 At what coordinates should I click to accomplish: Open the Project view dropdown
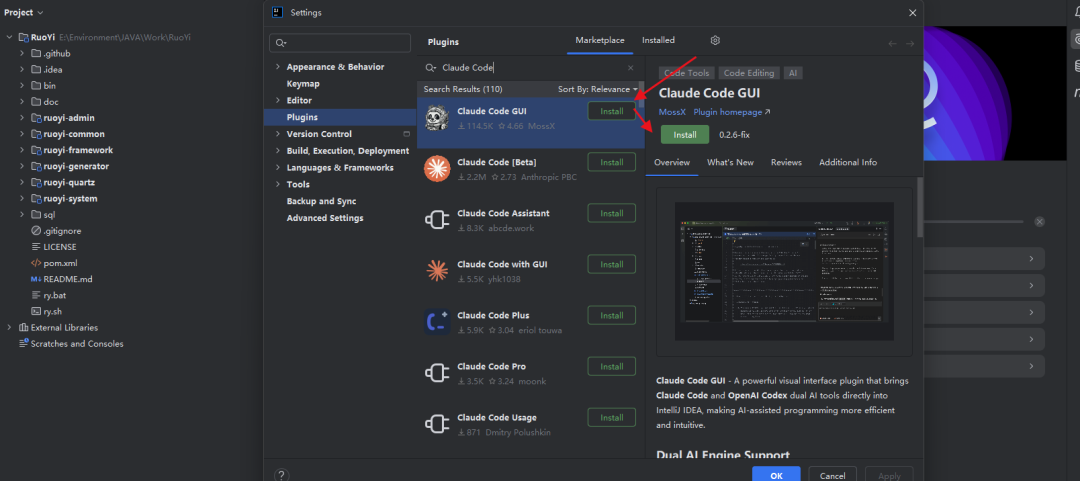pos(24,12)
